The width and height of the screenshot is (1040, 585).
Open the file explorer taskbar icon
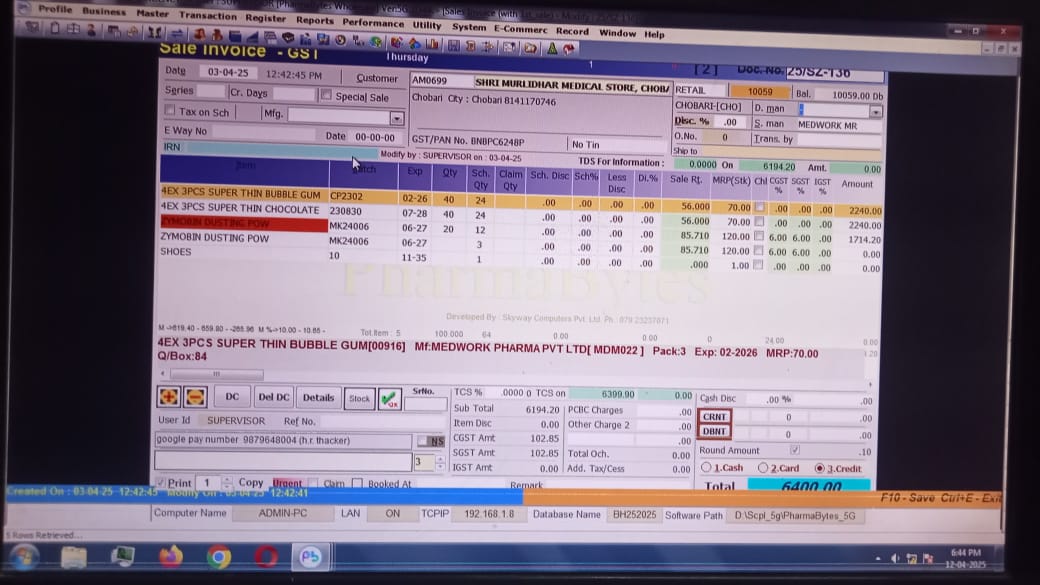(x=74, y=556)
